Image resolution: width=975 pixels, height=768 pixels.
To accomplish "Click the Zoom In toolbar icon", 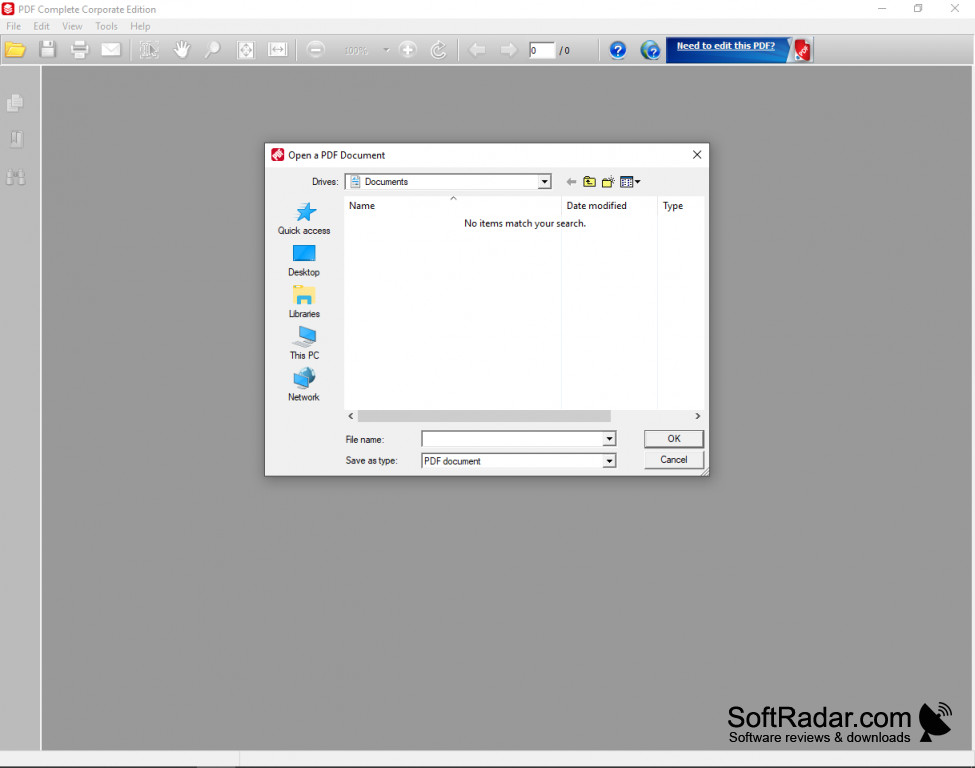I will (407, 49).
